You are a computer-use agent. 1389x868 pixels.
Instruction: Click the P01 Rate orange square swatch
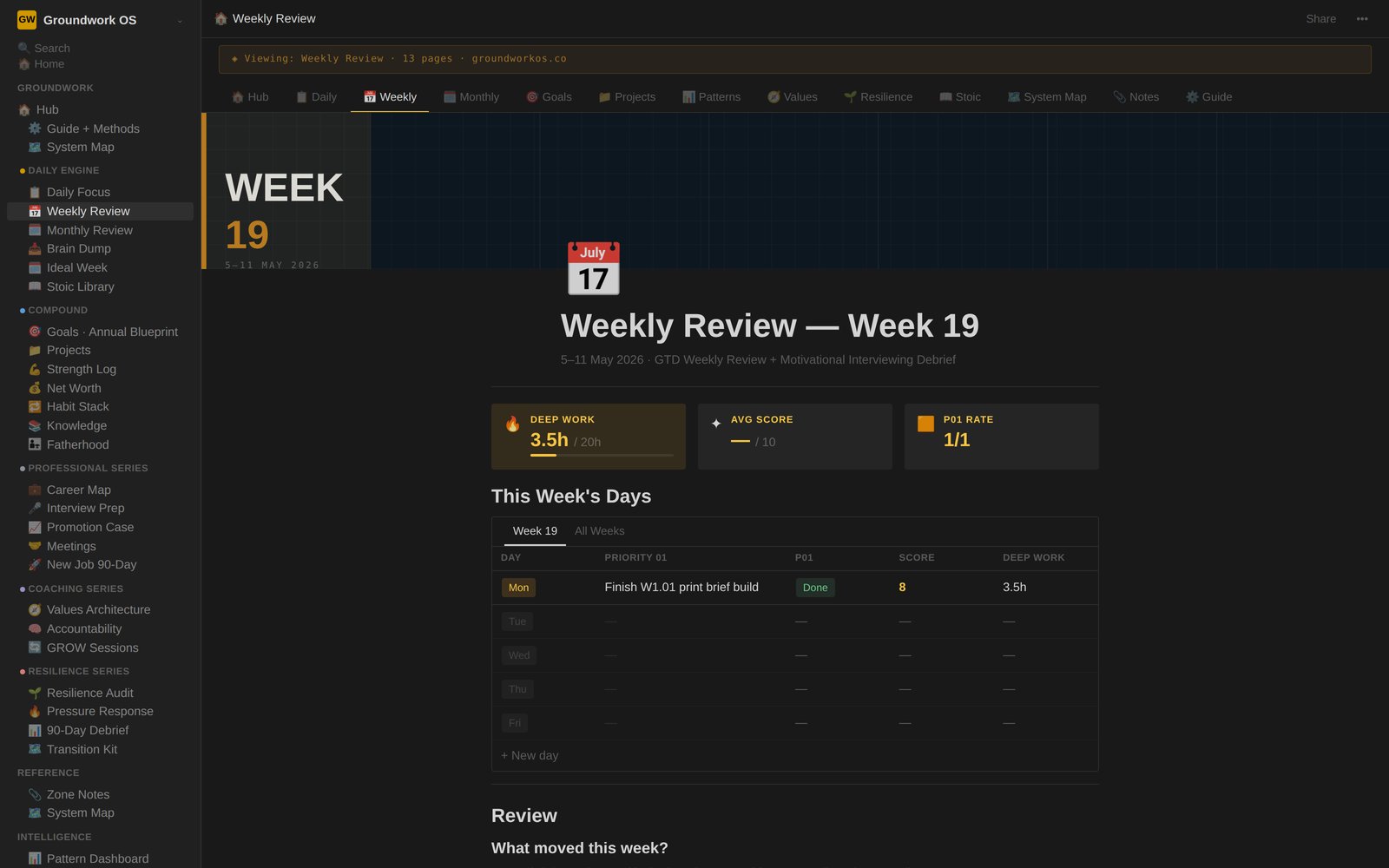tap(925, 424)
